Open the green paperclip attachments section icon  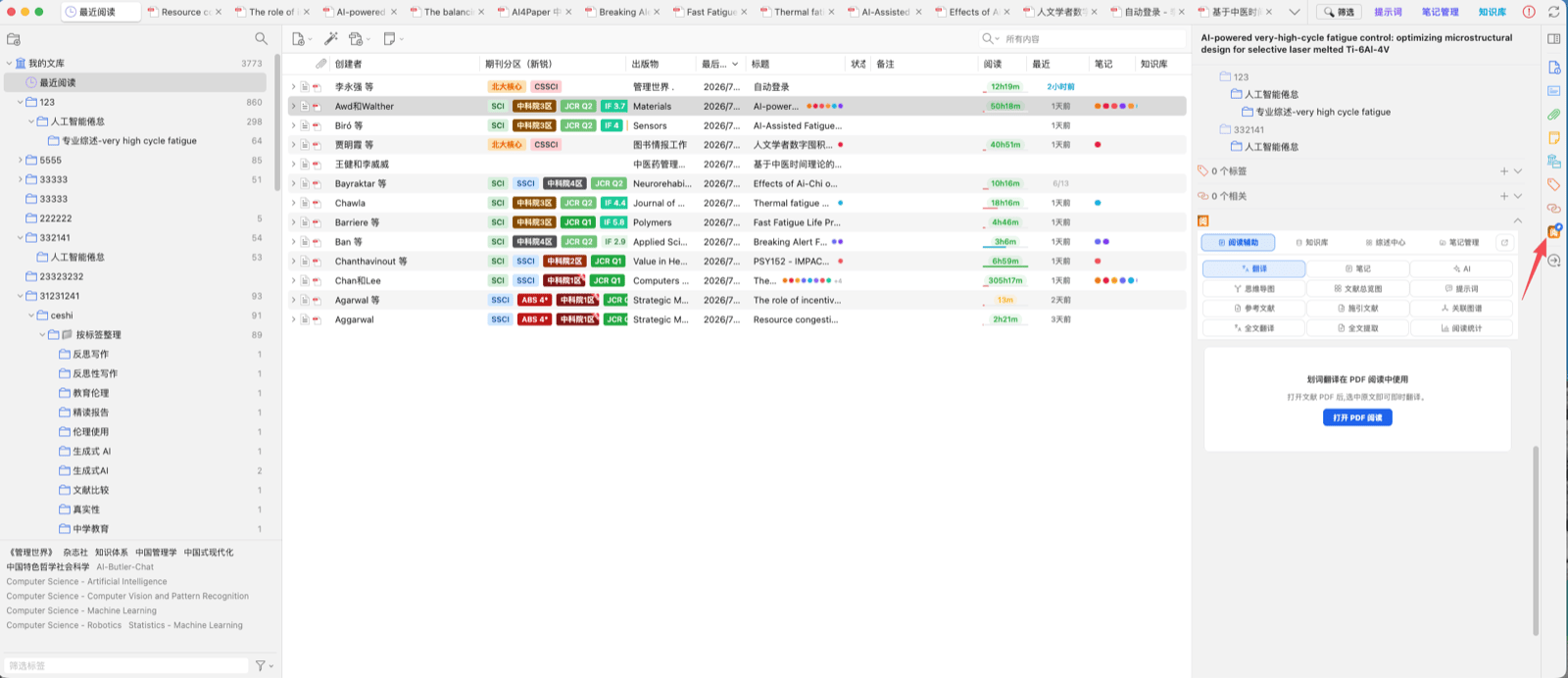tap(1553, 114)
